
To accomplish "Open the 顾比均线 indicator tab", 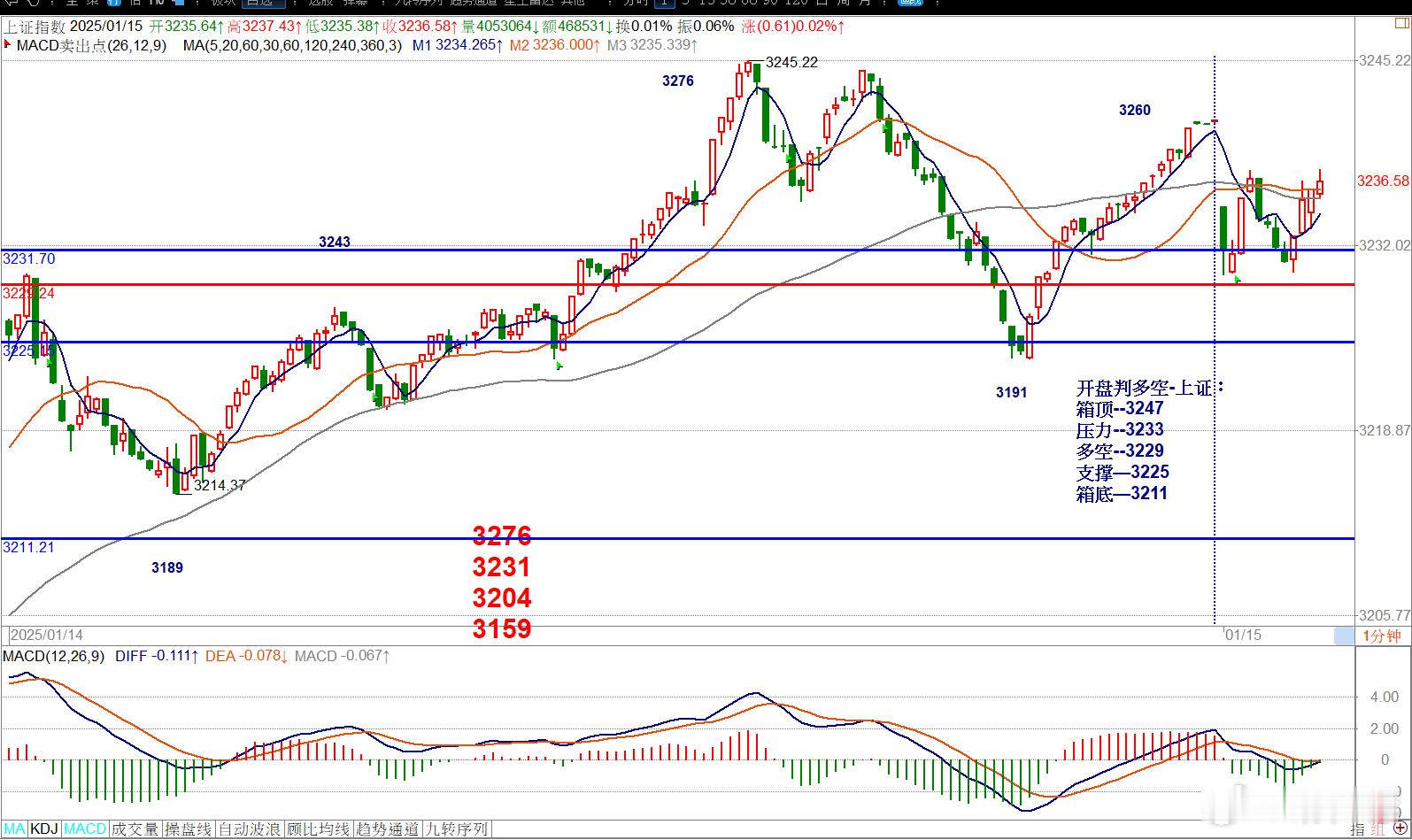I will pos(319,829).
